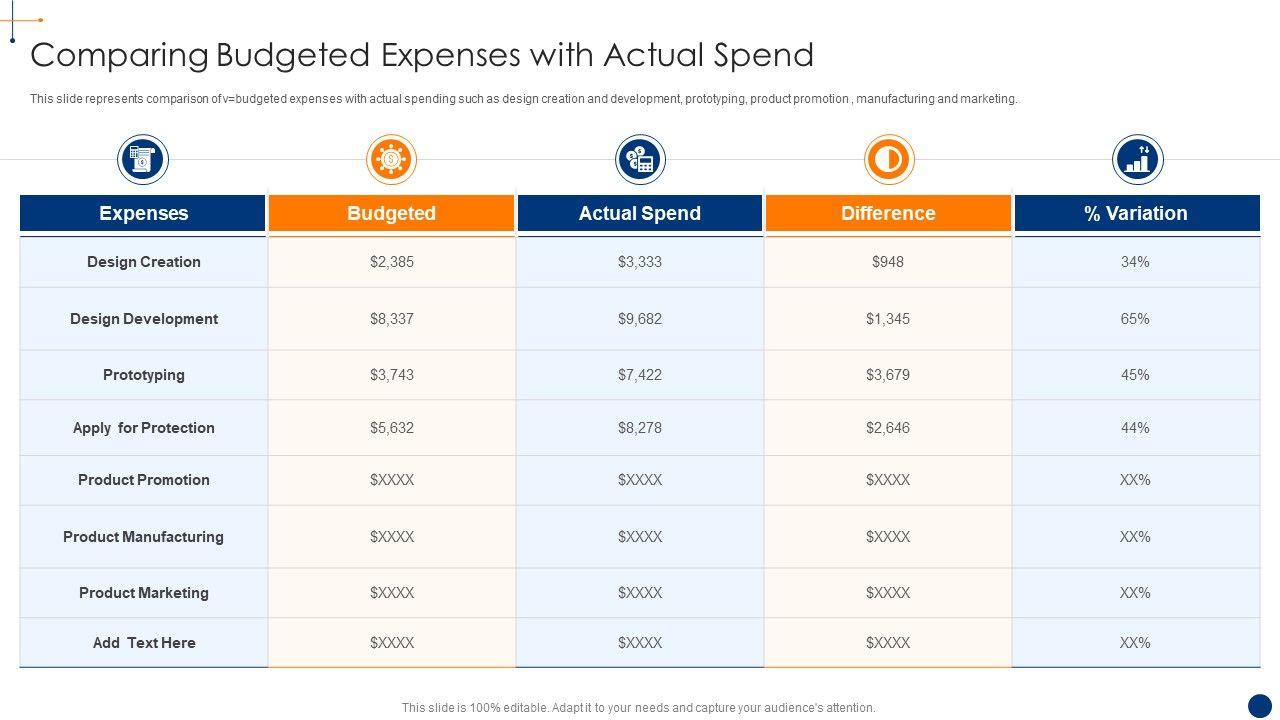The width and height of the screenshot is (1280, 720).
Task: Click the Budgeted dollar coin icon
Action: [x=391, y=160]
